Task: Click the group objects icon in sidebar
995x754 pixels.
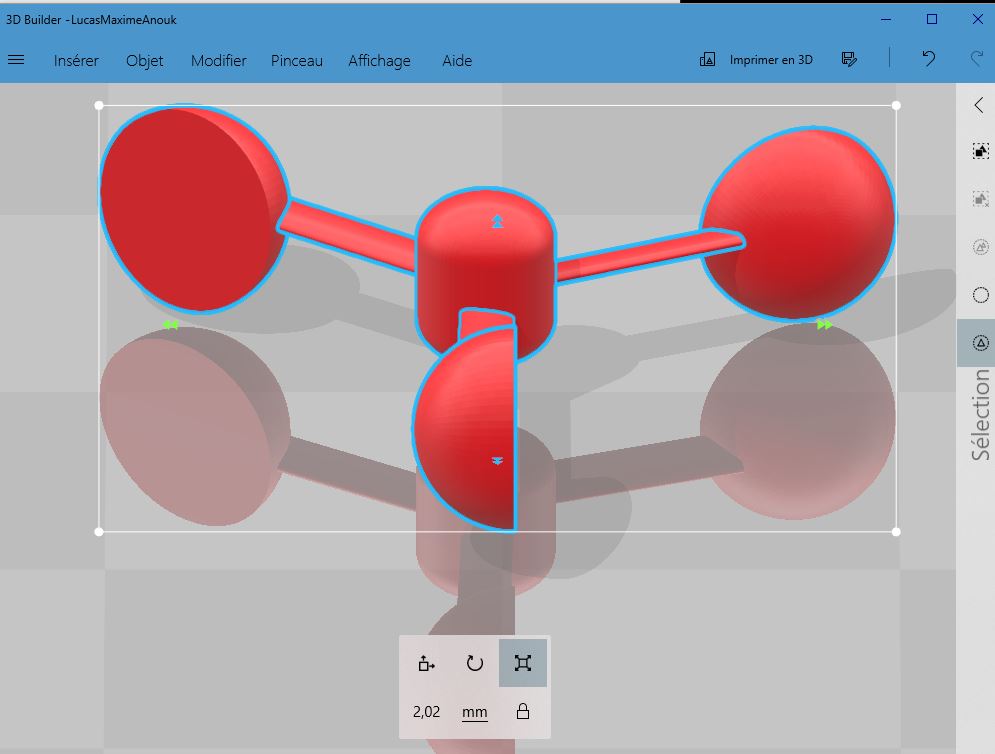Action: 981,151
